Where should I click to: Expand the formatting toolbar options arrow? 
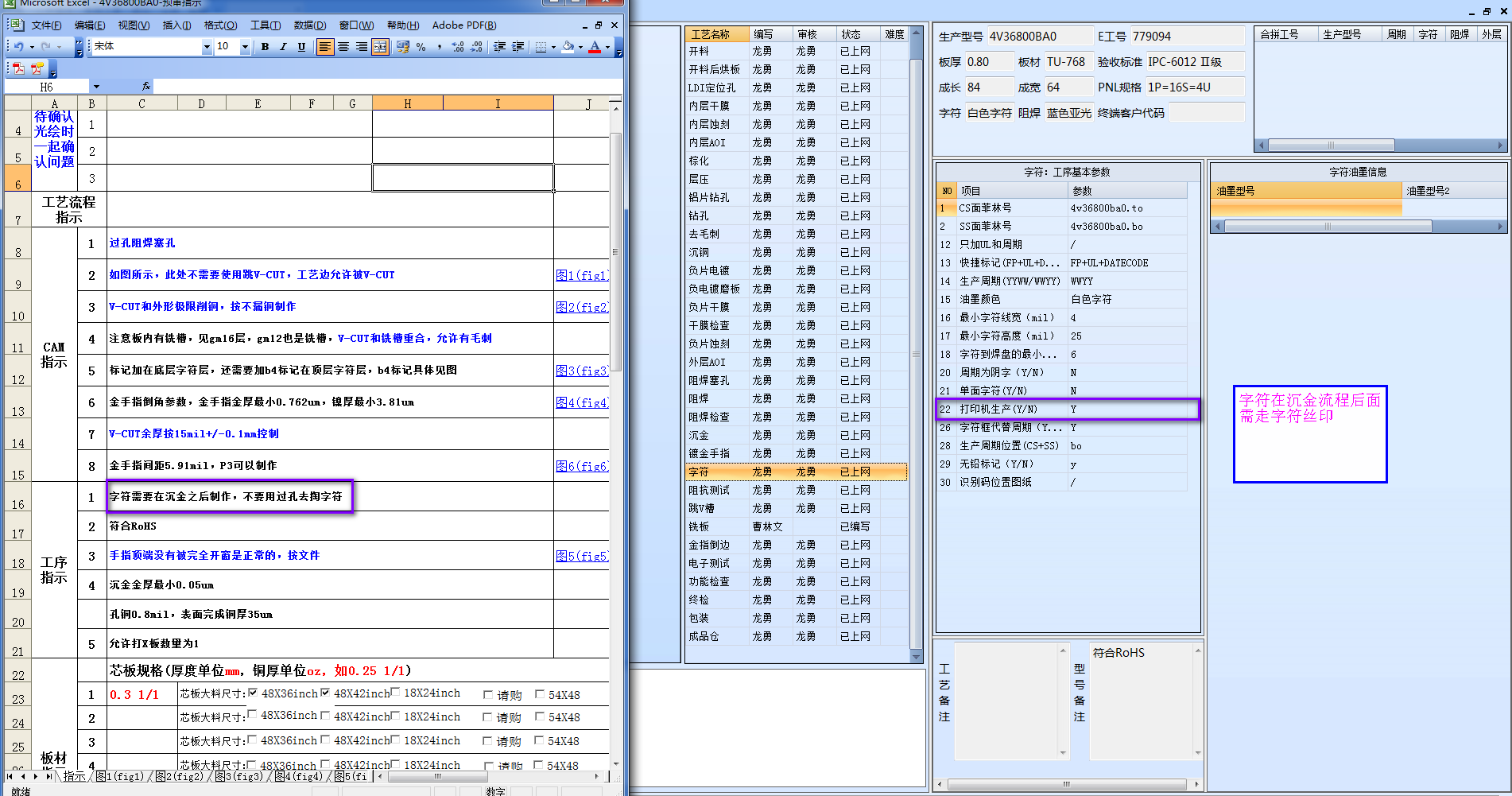pos(618,48)
